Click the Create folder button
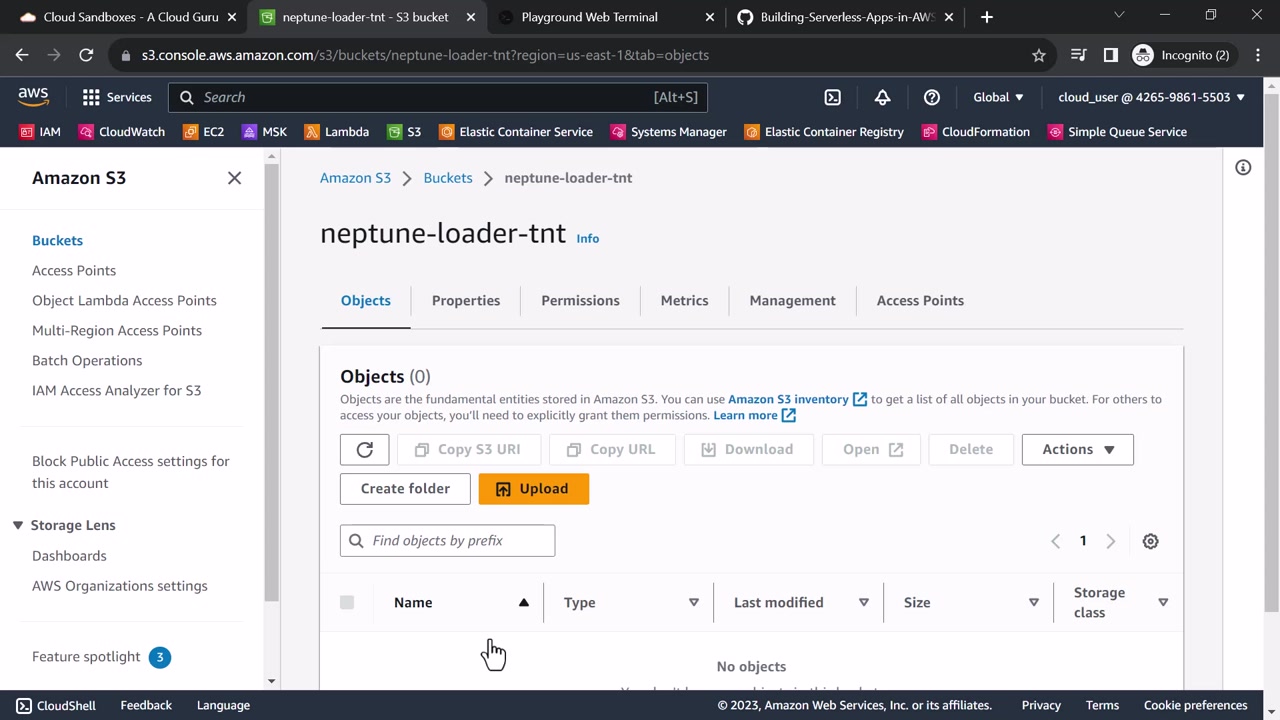Image resolution: width=1280 pixels, height=720 pixels. click(x=405, y=489)
